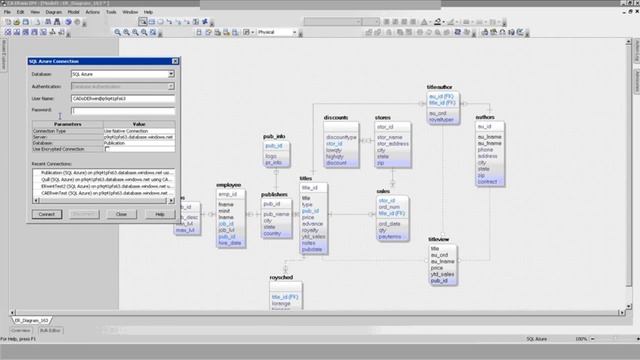Select the titleview entity in the diagram
This screenshot has width=640, height=360.
pyautogui.click(x=443, y=264)
